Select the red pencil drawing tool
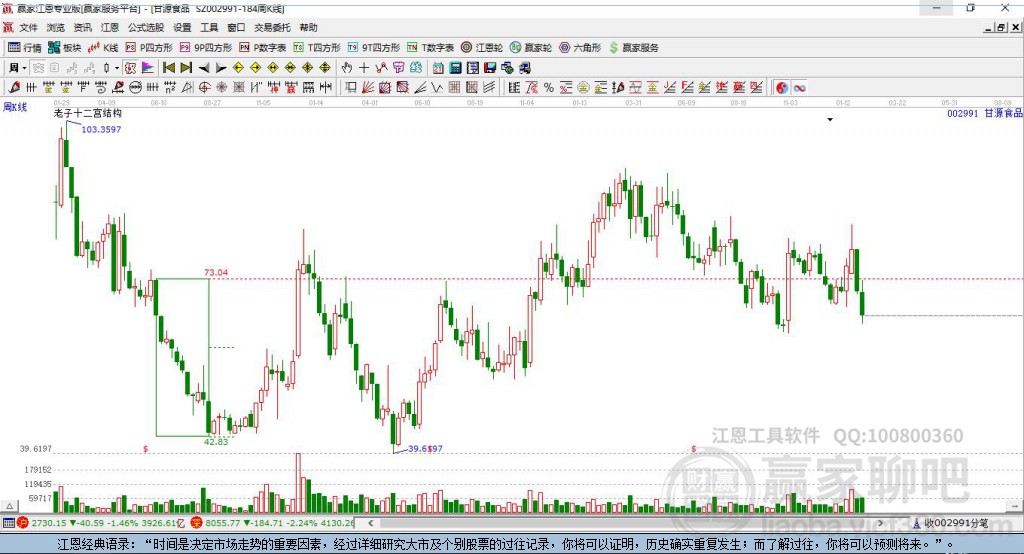Screen dimensions: 1024x554 [x=14, y=88]
